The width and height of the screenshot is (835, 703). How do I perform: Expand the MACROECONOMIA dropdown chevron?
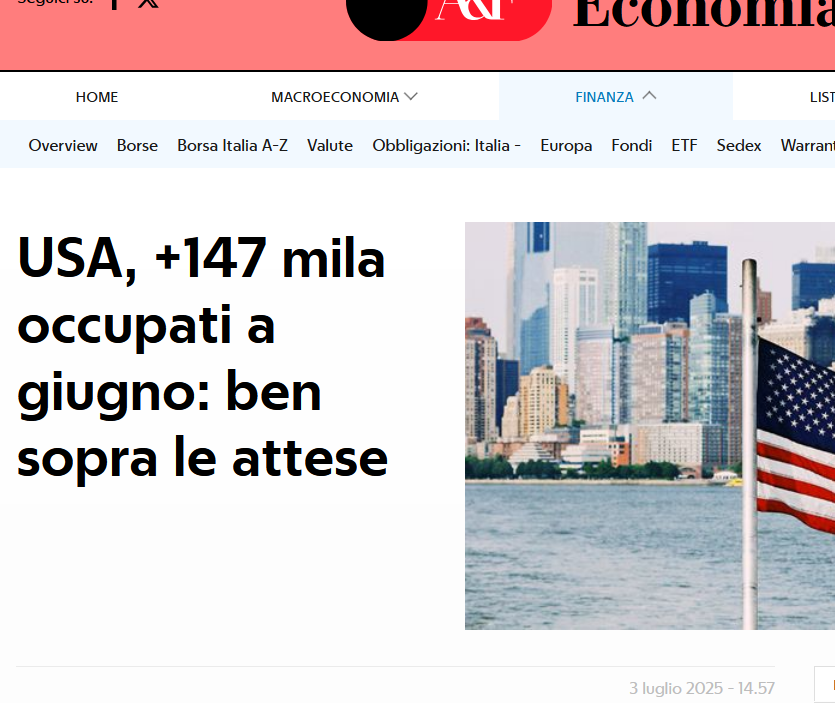point(411,96)
